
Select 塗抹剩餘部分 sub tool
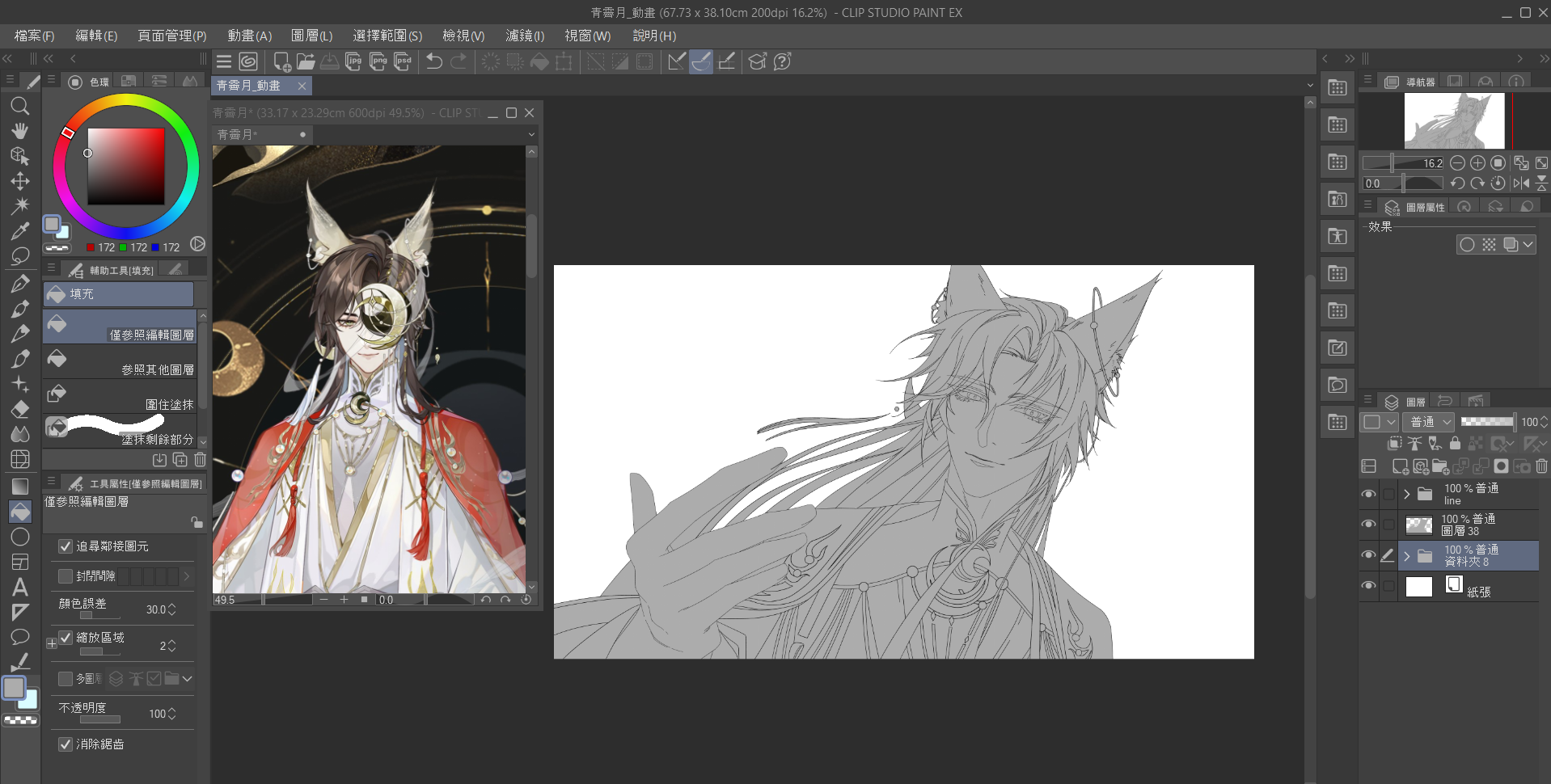click(x=120, y=431)
